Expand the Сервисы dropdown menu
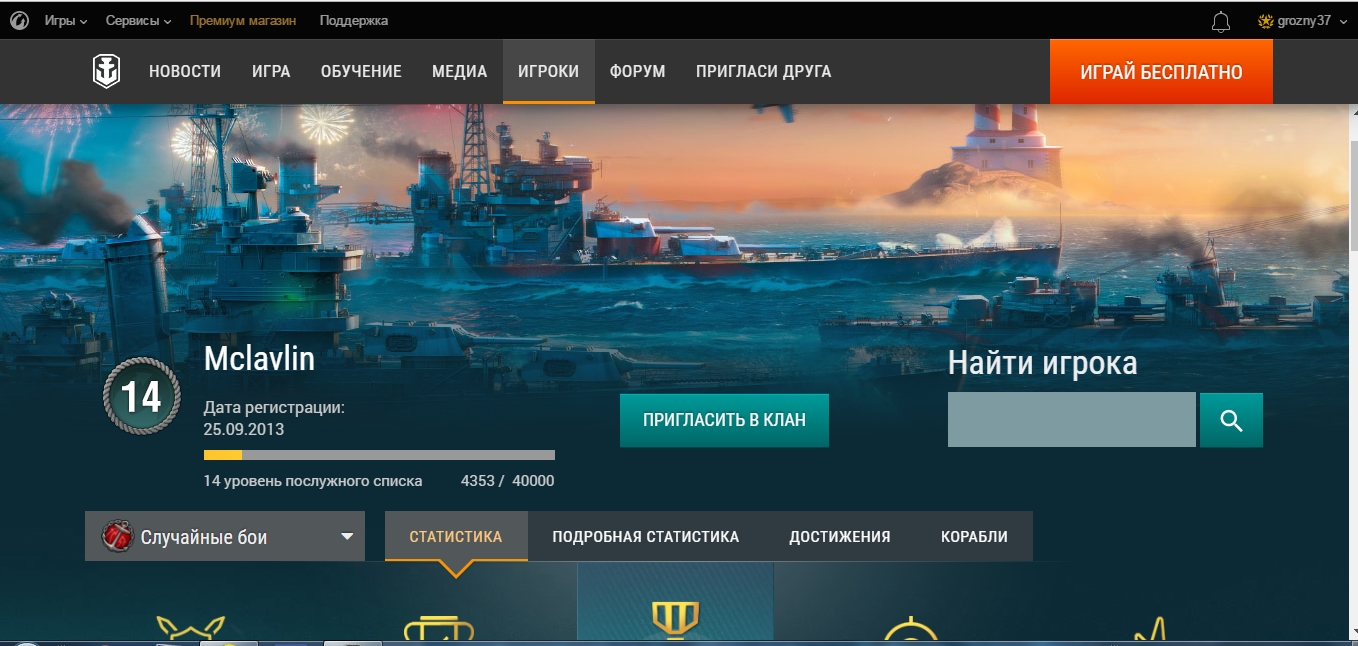The width and height of the screenshot is (1358, 646). pos(139,20)
